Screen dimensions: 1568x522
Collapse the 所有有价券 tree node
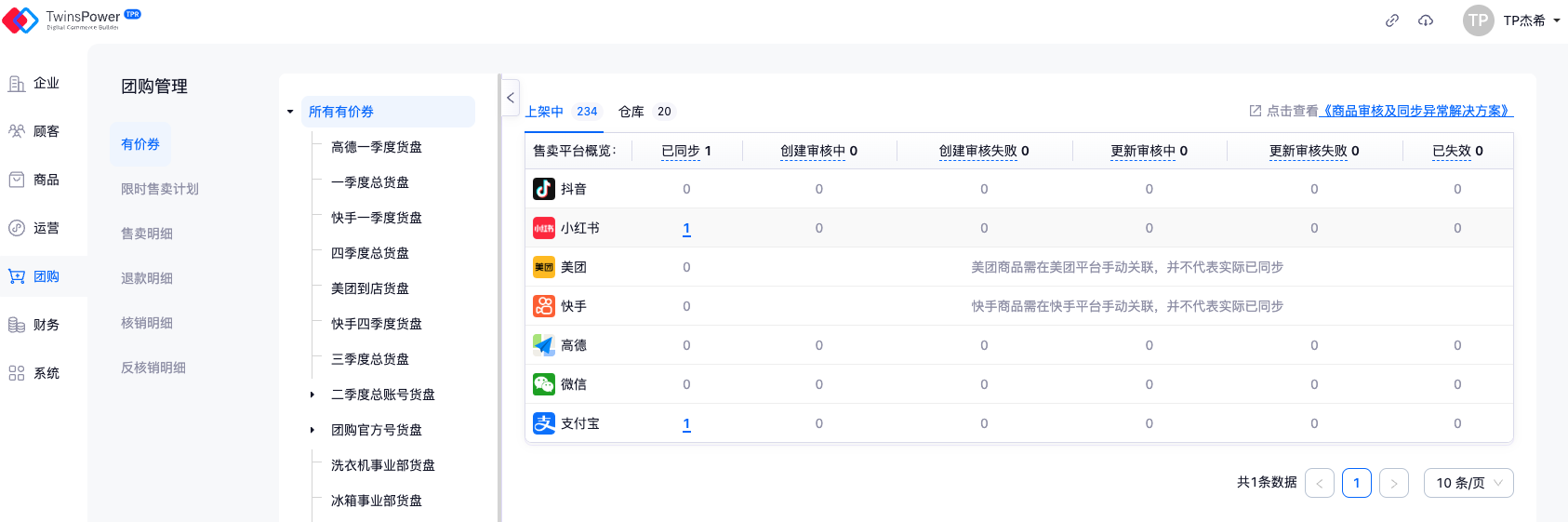(x=290, y=113)
